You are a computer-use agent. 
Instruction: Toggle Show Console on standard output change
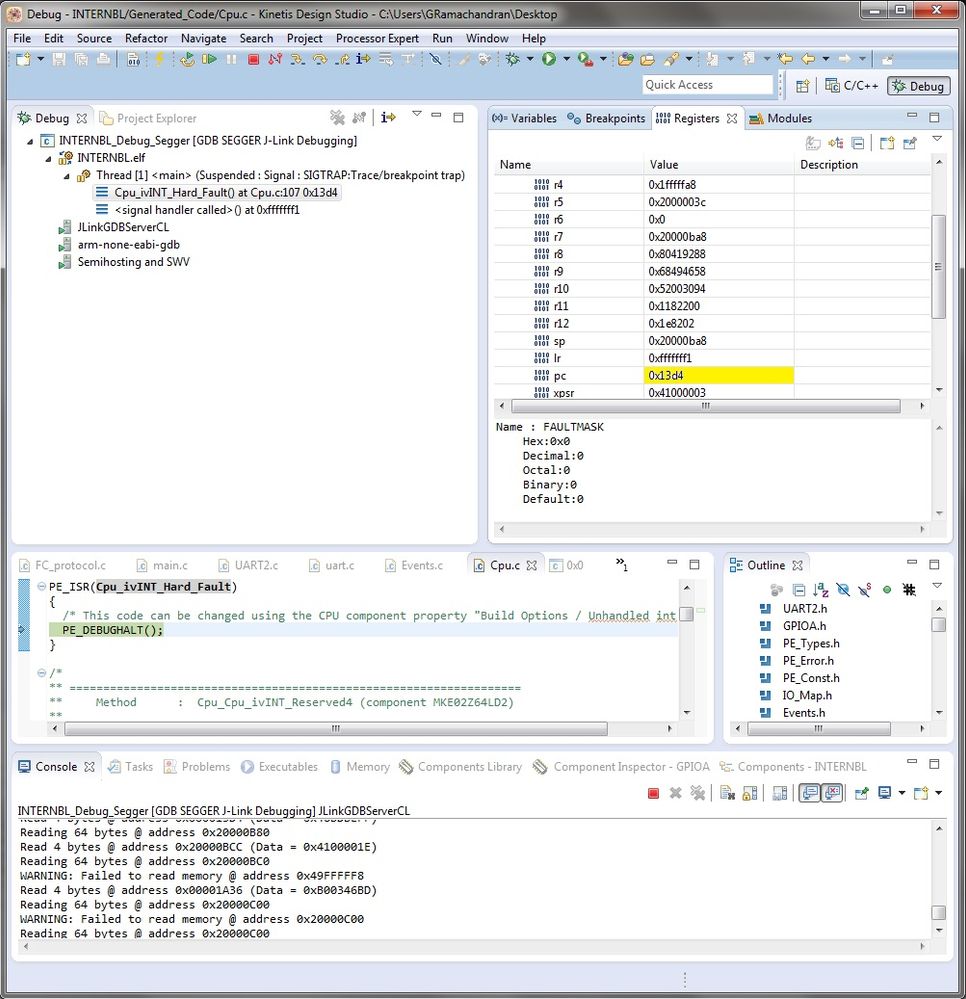pyautogui.click(x=809, y=793)
